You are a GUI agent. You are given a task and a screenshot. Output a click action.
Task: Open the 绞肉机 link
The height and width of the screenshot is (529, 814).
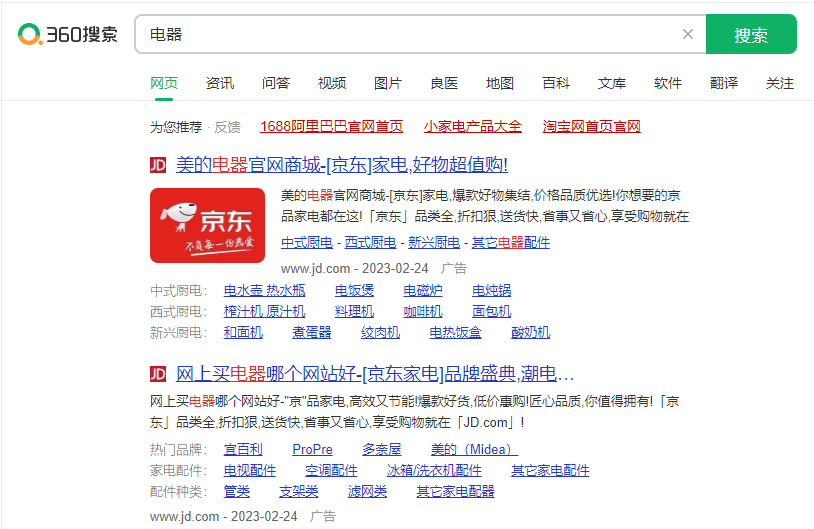381,332
